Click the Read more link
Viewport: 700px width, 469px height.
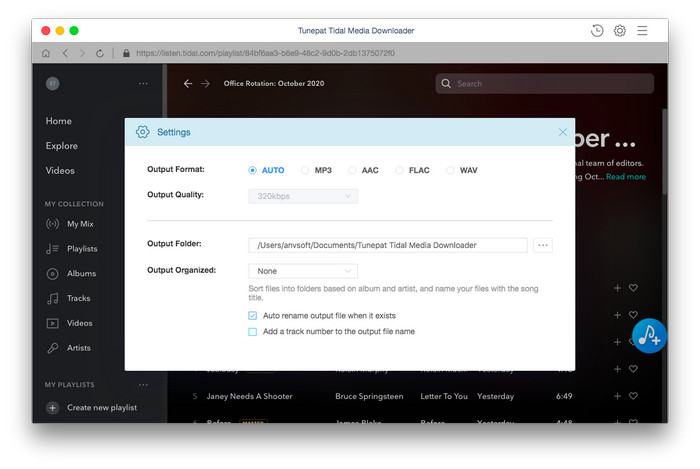click(626, 177)
